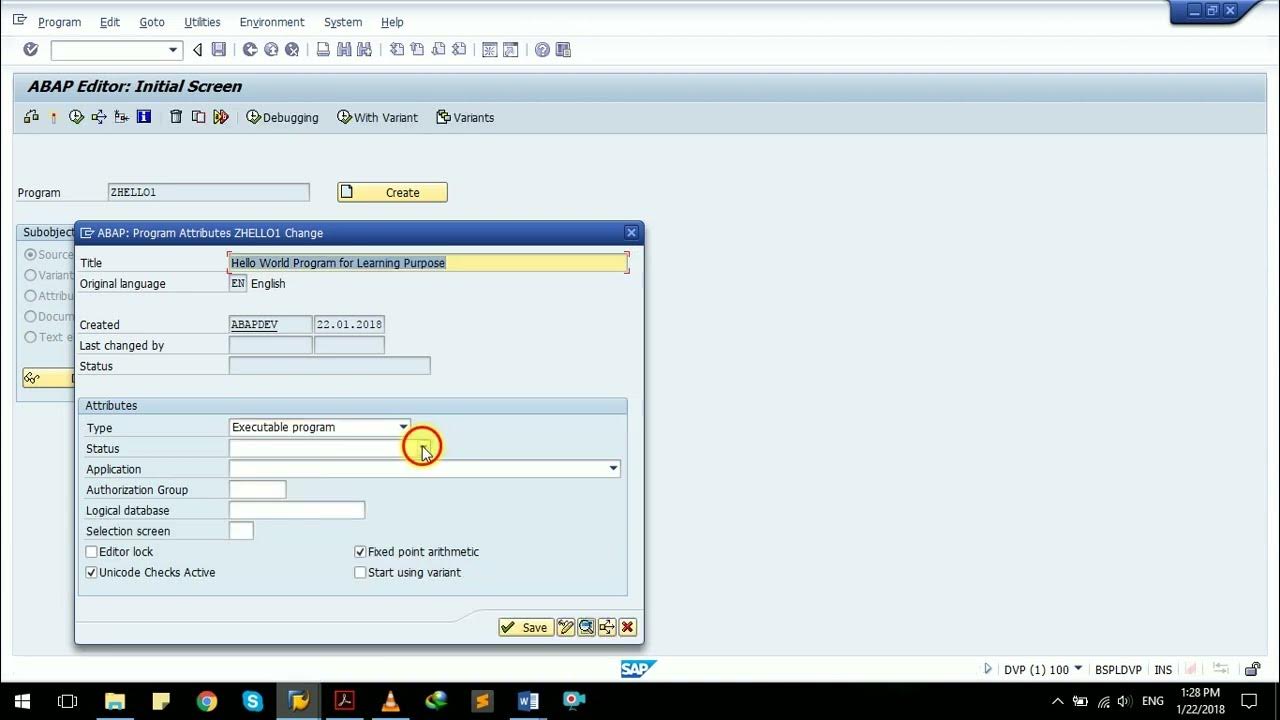Select the Attributes radio button
The width and height of the screenshot is (1280, 720).
pos(30,296)
